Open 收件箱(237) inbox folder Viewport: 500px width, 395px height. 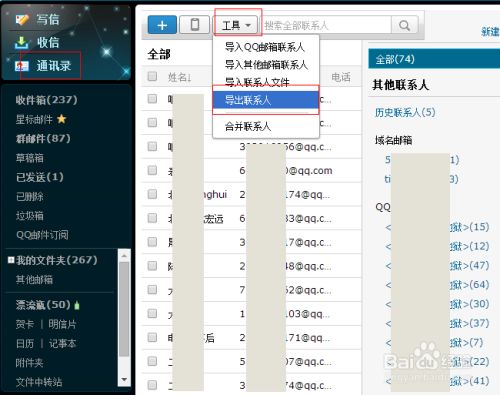pos(46,100)
